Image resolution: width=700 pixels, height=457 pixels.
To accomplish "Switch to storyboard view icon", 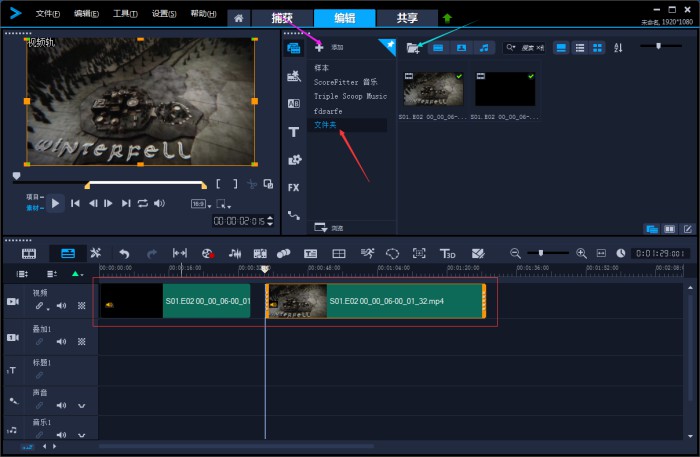I will (x=29, y=254).
